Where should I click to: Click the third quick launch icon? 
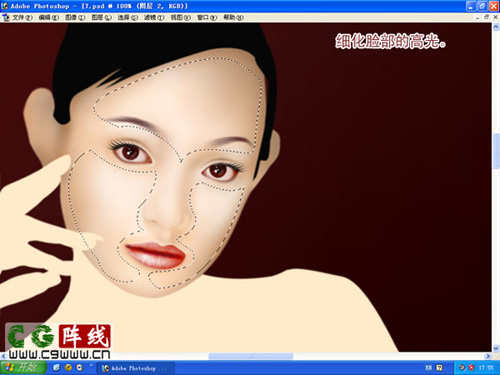pyautogui.click(x=80, y=367)
